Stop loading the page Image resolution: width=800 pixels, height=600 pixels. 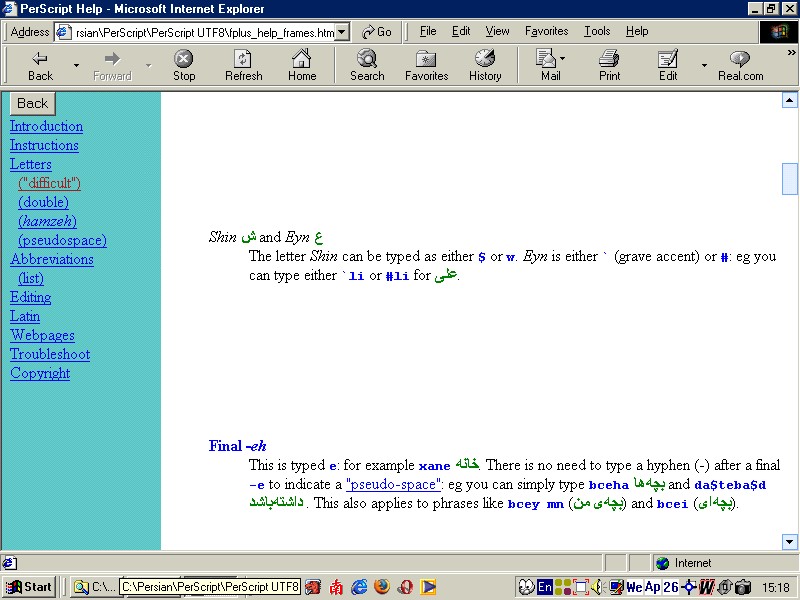(184, 65)
